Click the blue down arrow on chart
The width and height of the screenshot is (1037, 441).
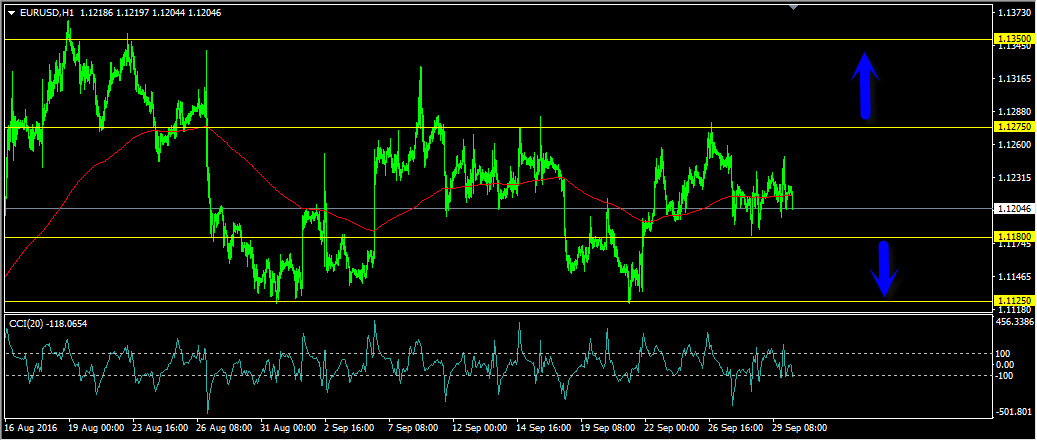click(883, 269)
